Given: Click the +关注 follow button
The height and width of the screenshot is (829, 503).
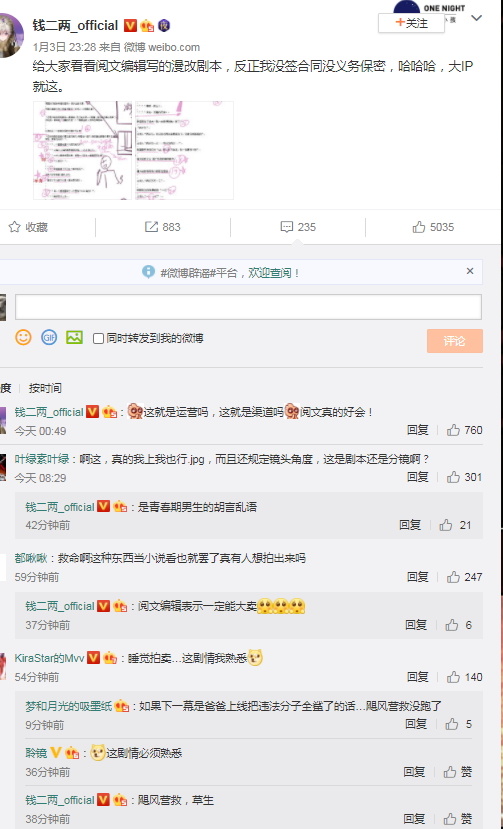Looking at the screenshot, I should coord(411,23).
